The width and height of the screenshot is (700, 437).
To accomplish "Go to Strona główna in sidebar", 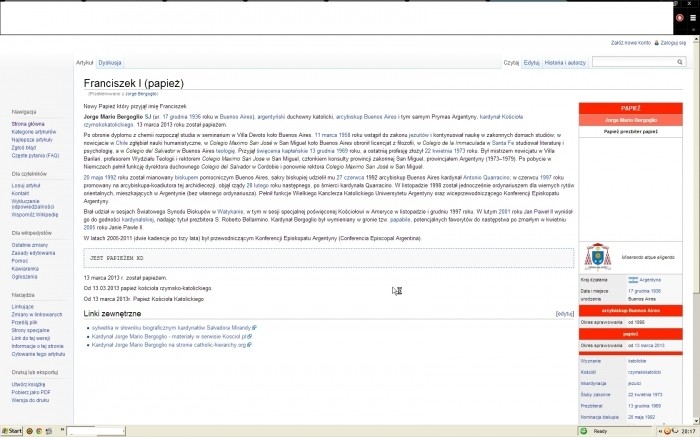I will tap(28, 123).
